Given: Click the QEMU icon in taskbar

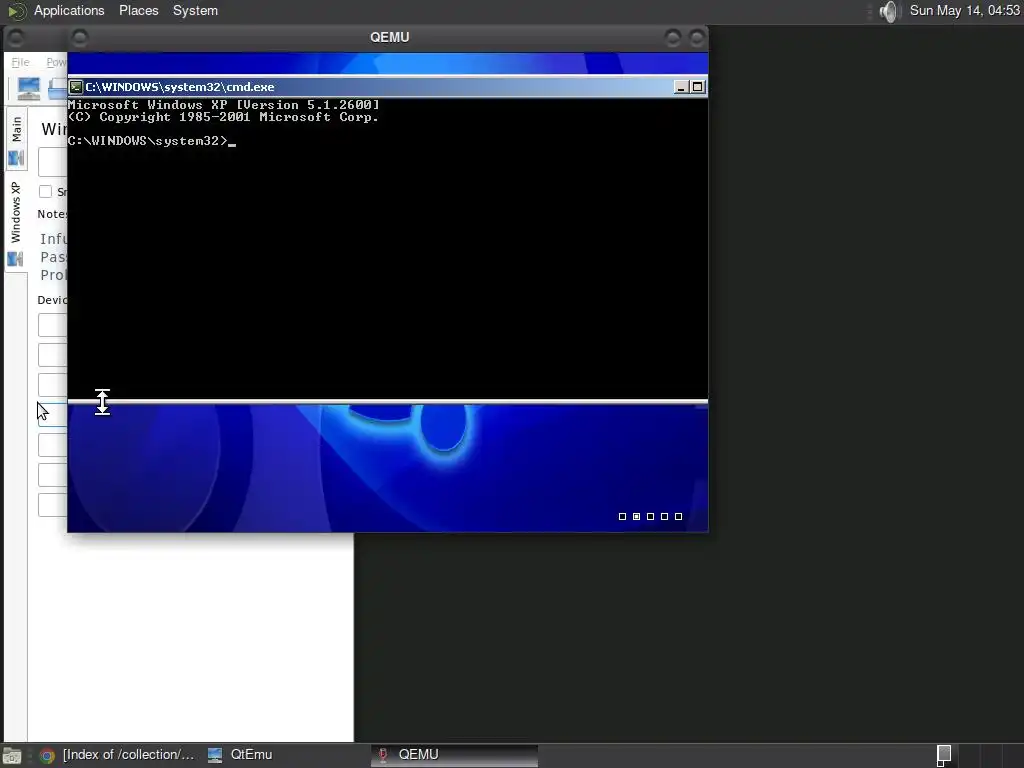Looking at the screenshot, I should (x=383, y=756).
